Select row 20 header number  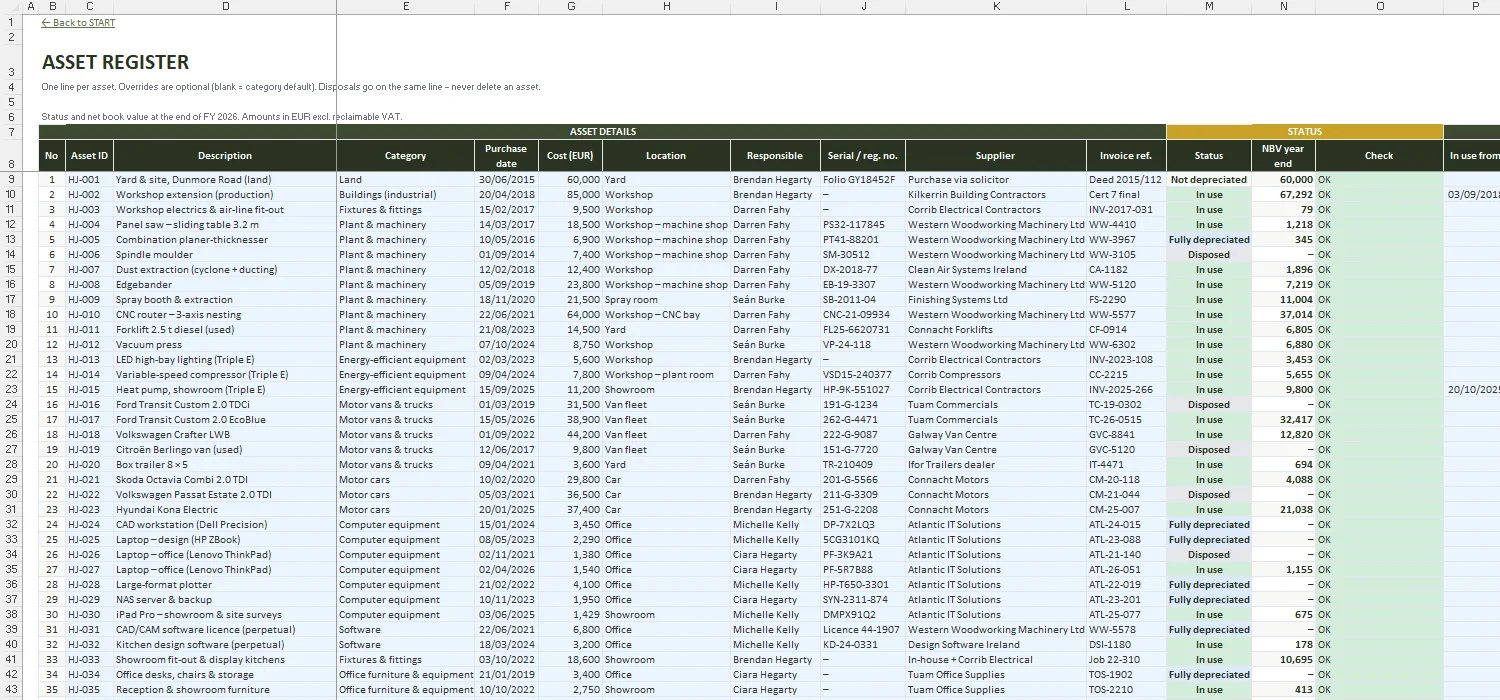click(10, 345)
